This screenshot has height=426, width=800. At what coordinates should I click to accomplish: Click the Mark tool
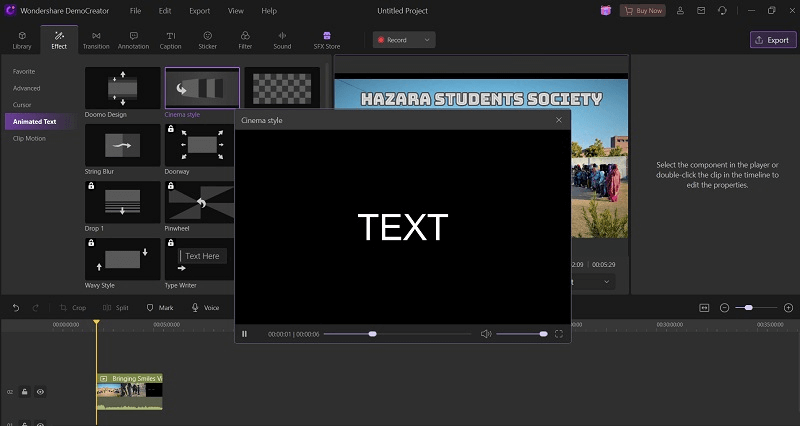(x=160, y=308)
